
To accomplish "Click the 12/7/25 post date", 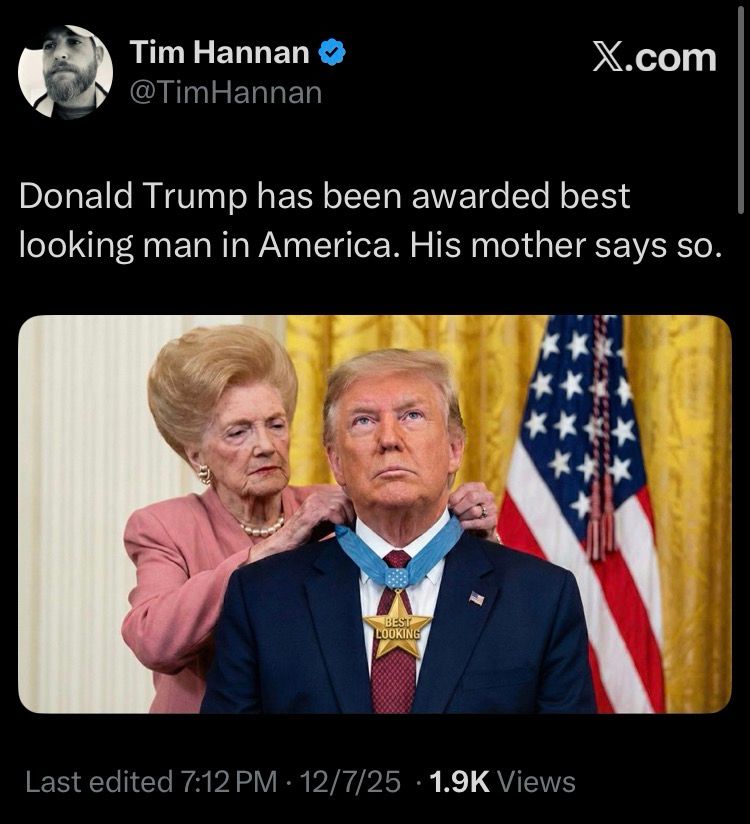I will 350,781.
